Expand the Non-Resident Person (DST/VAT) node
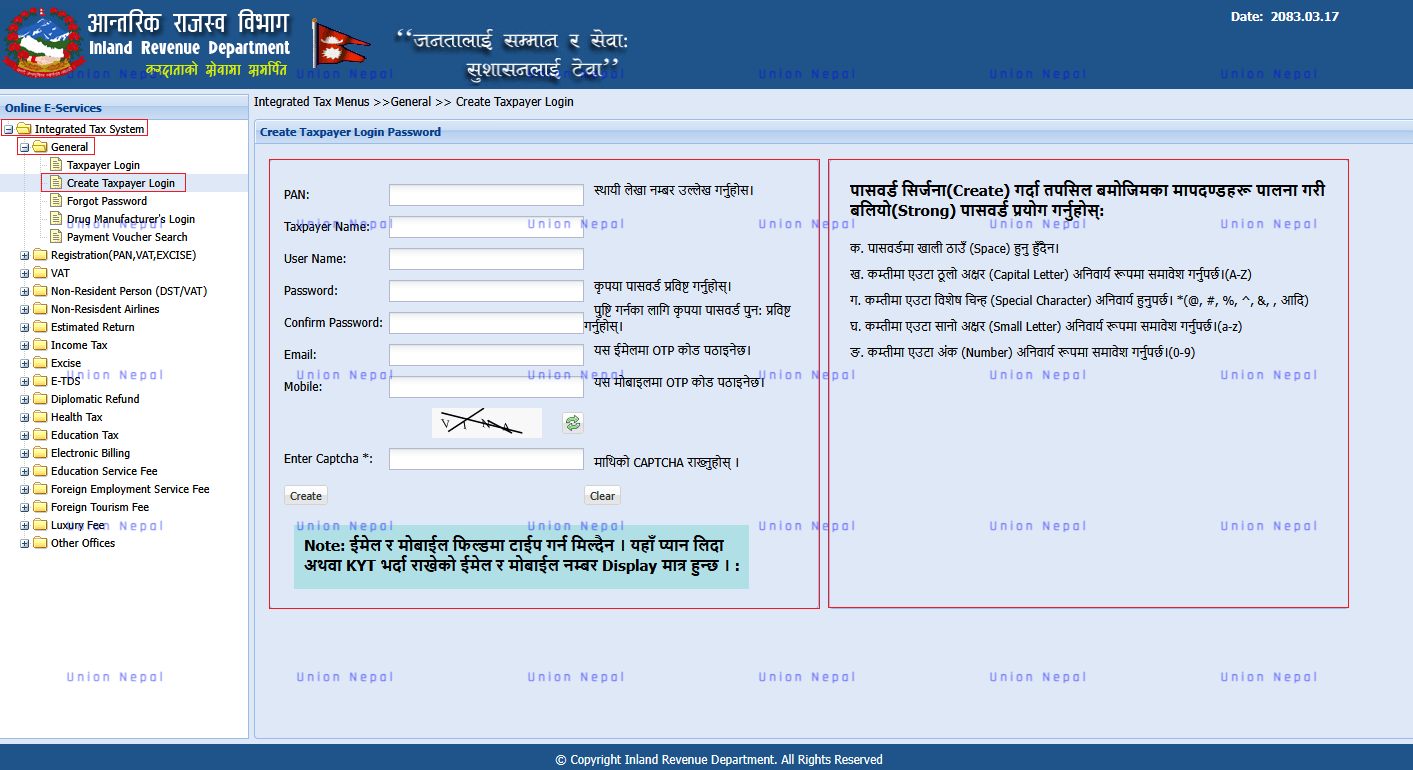Screen dimensions: 1413x770 click(x=25, y=291)
